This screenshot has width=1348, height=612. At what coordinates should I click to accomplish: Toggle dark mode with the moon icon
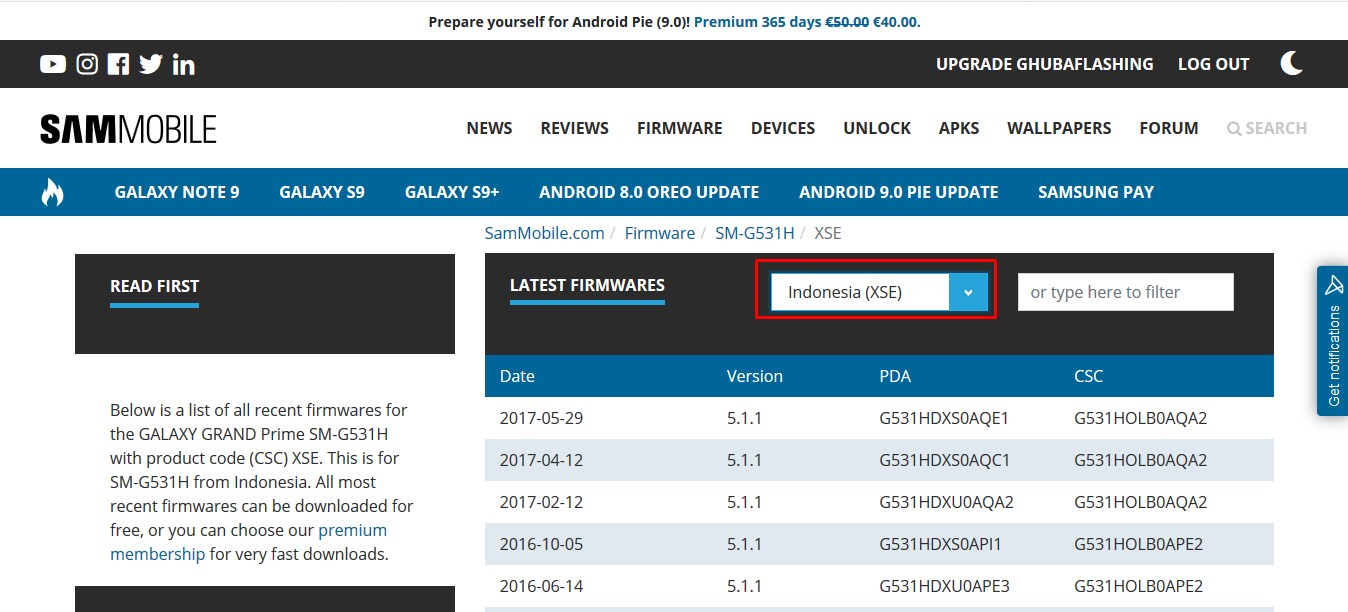1291,63
